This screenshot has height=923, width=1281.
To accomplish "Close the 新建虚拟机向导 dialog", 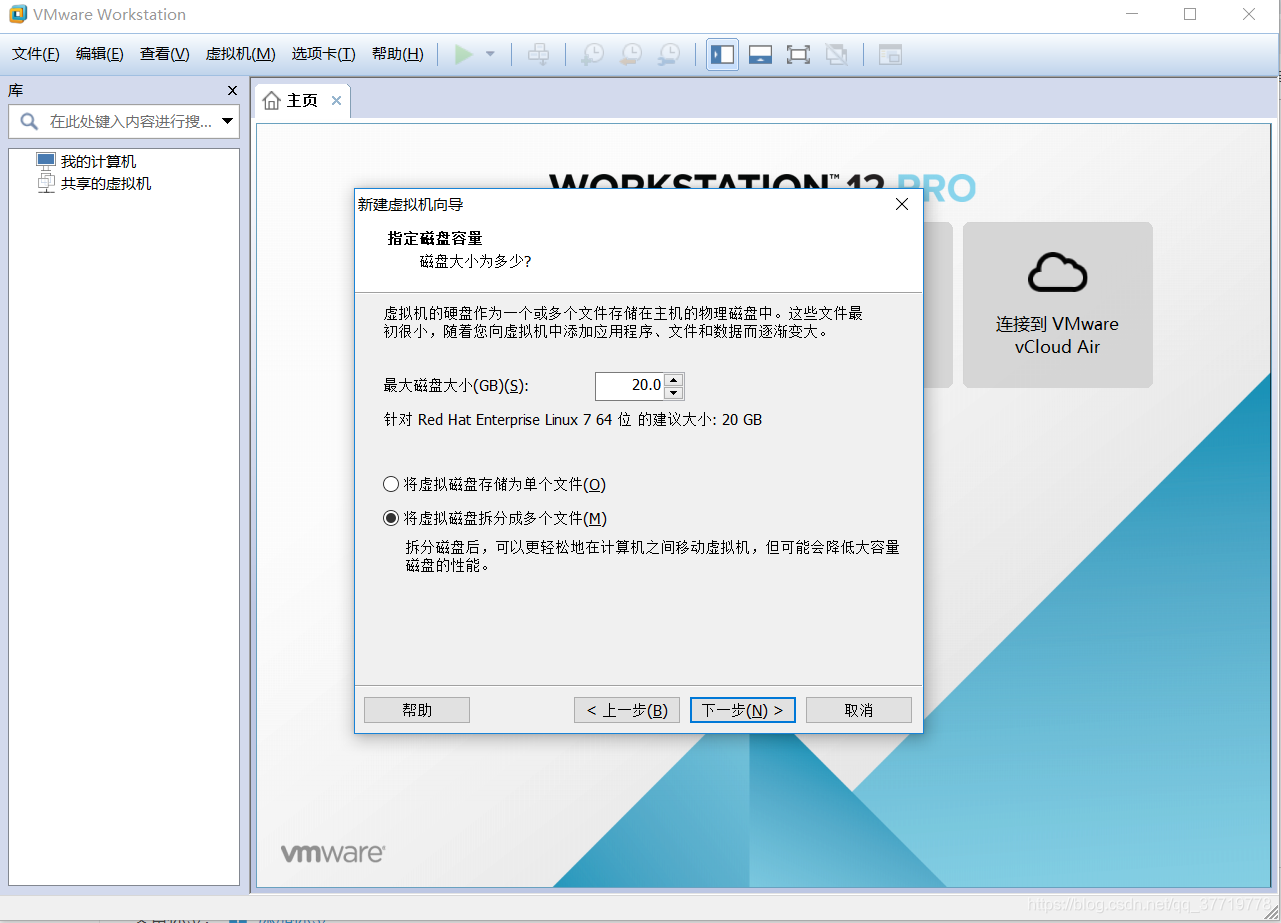I will [901, 204].
